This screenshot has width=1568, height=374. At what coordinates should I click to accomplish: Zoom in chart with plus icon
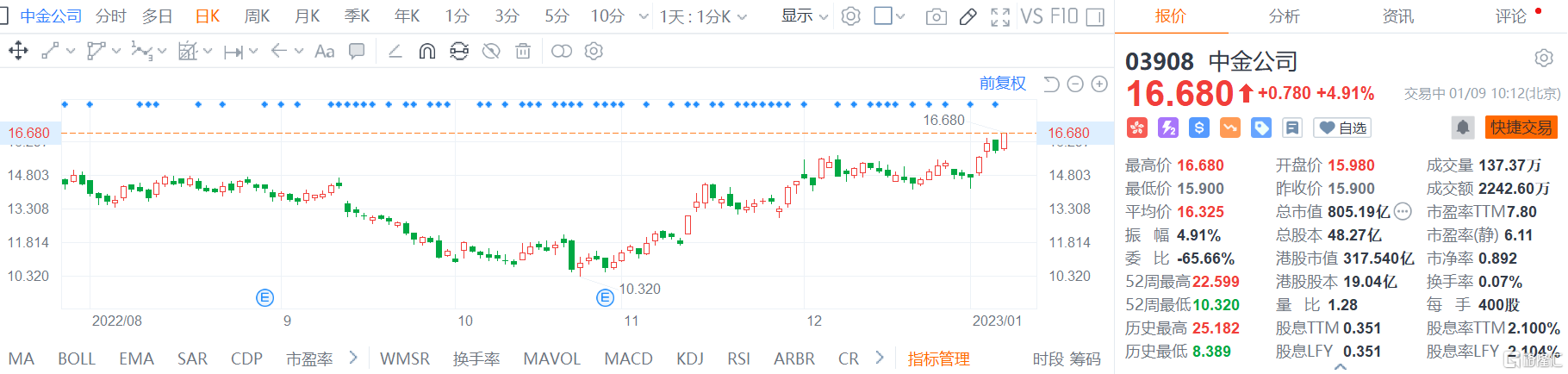(1099, 84)
